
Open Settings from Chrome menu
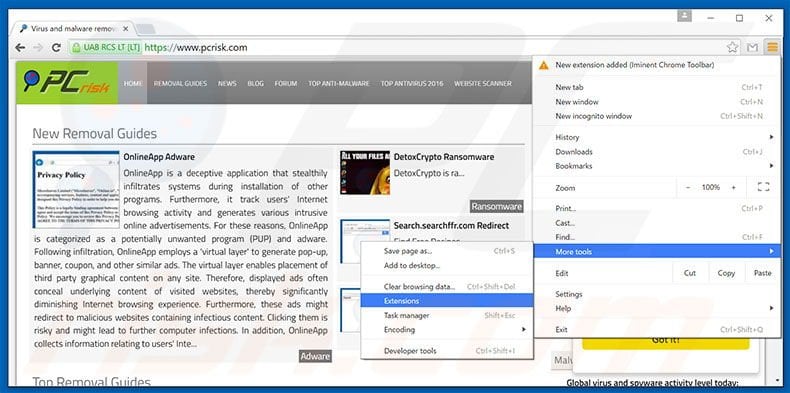coord(656,294)
